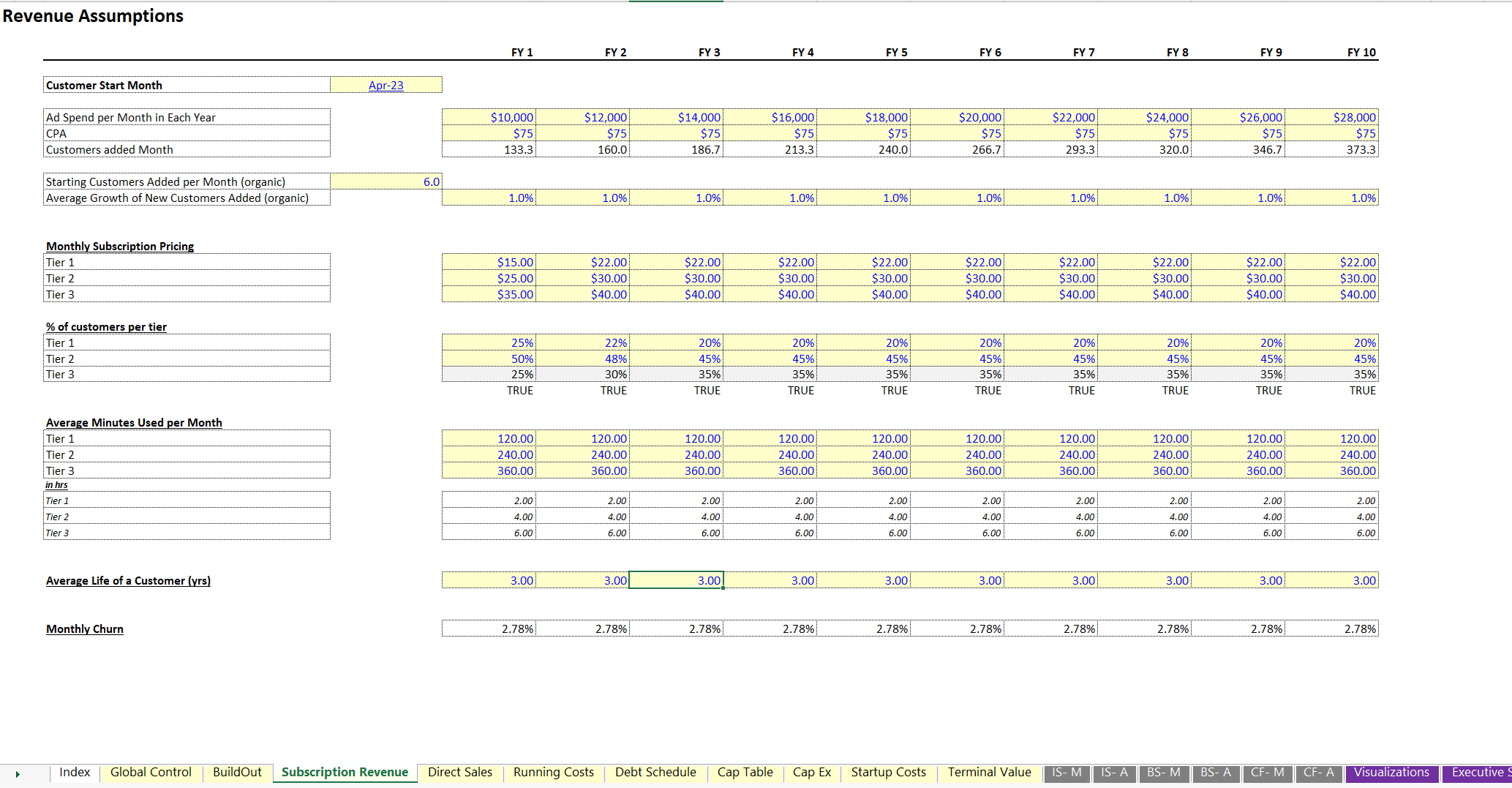Open the Global Control sheet
Viewport: 1512px width, 788px height.
(x=150, y=772)
